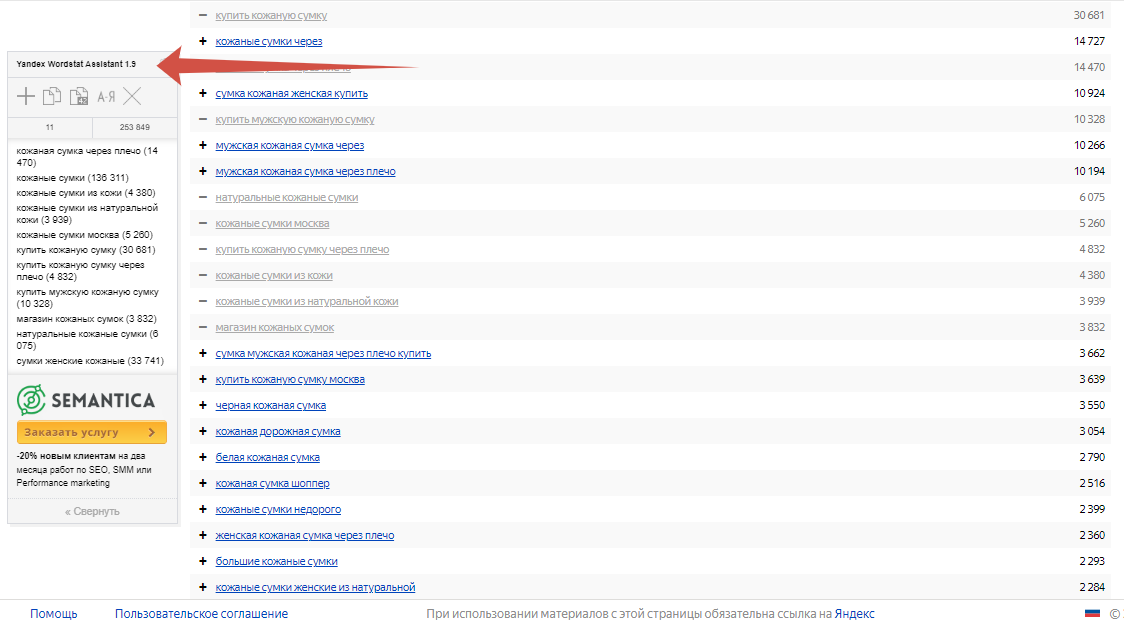Remove 'купить кожаную сумку' via its minus icon

pyautogui.click(x=203, y=16)
